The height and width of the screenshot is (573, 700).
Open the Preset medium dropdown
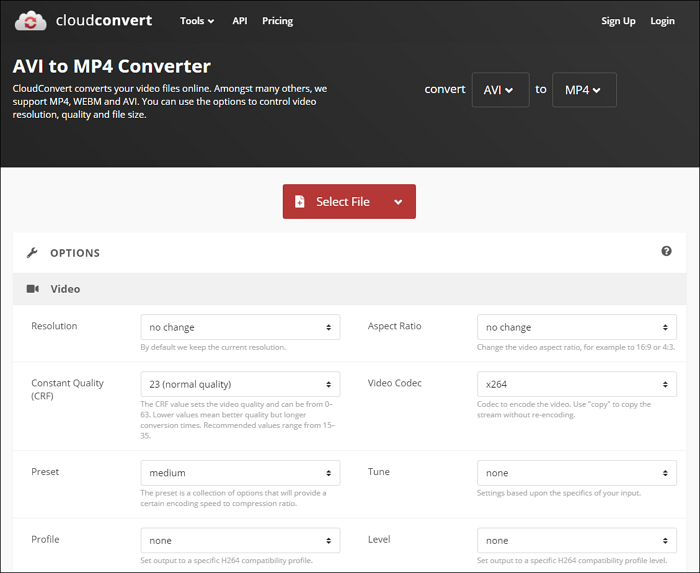tap(240, 473)
